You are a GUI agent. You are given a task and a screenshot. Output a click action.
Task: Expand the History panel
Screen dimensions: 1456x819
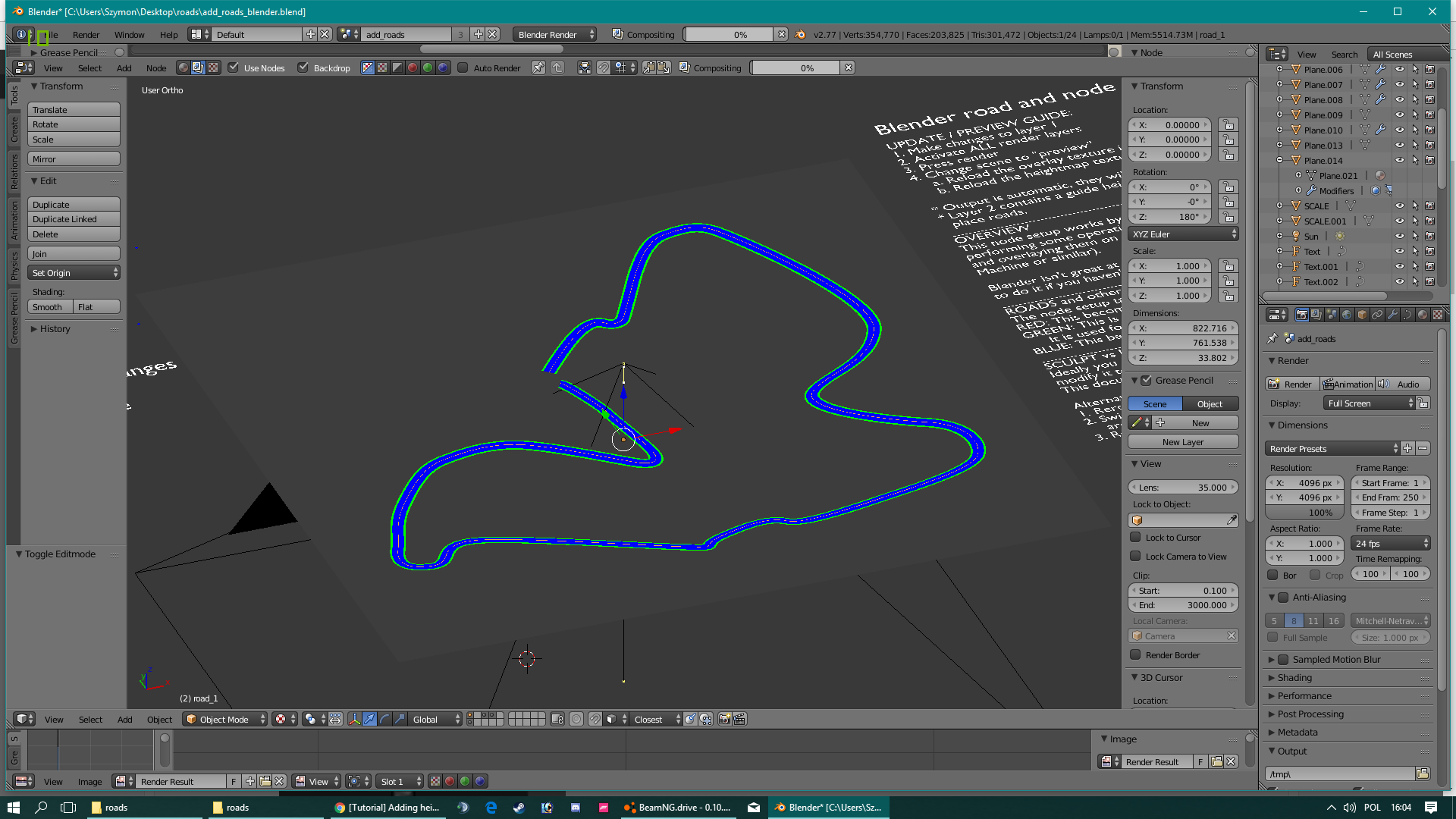[x=55, y=328]
